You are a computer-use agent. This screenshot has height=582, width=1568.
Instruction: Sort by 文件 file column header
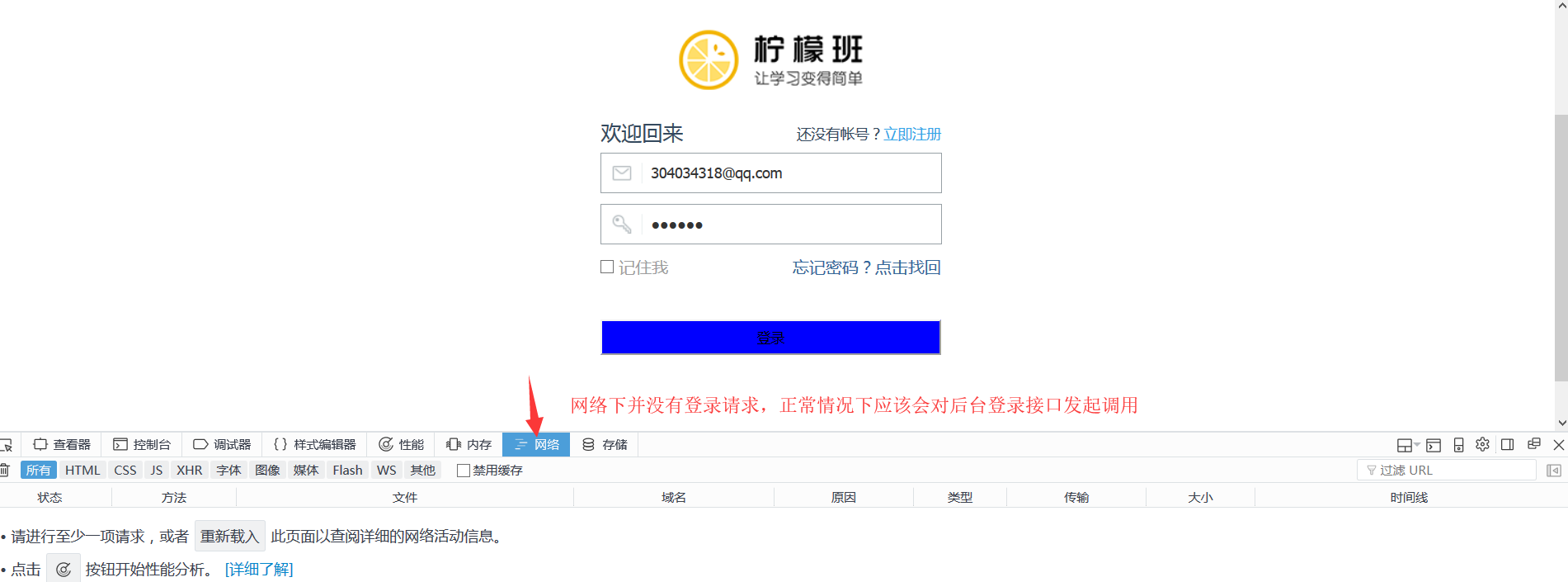405,497
